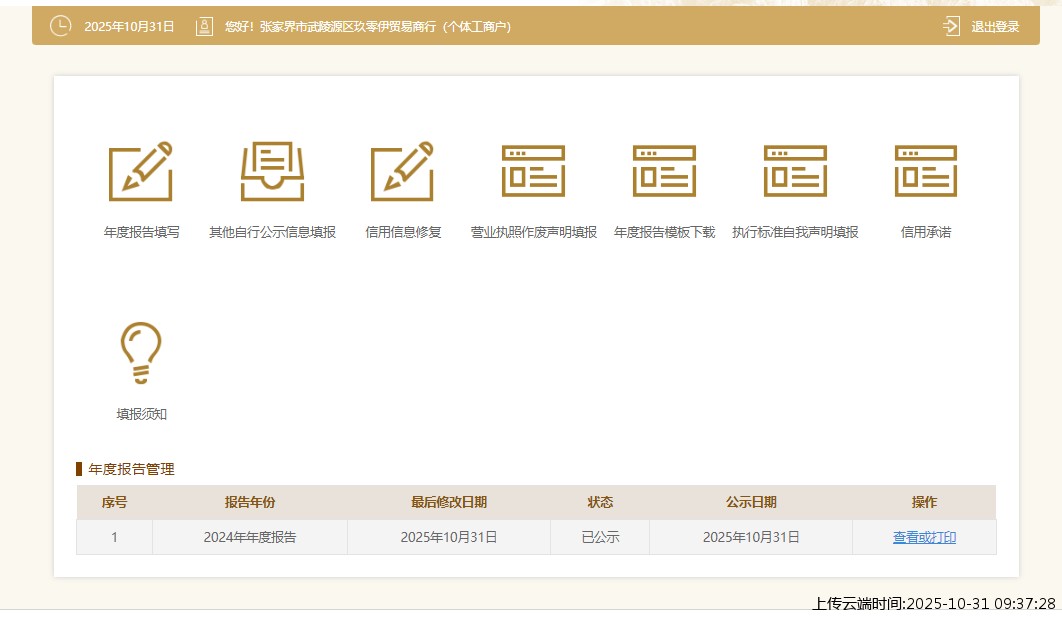Image resolution: width=1062 pixels, height=617 pixels.
Task: Open the 执行标准自我声明填报 icon
Action: (795, 171)
